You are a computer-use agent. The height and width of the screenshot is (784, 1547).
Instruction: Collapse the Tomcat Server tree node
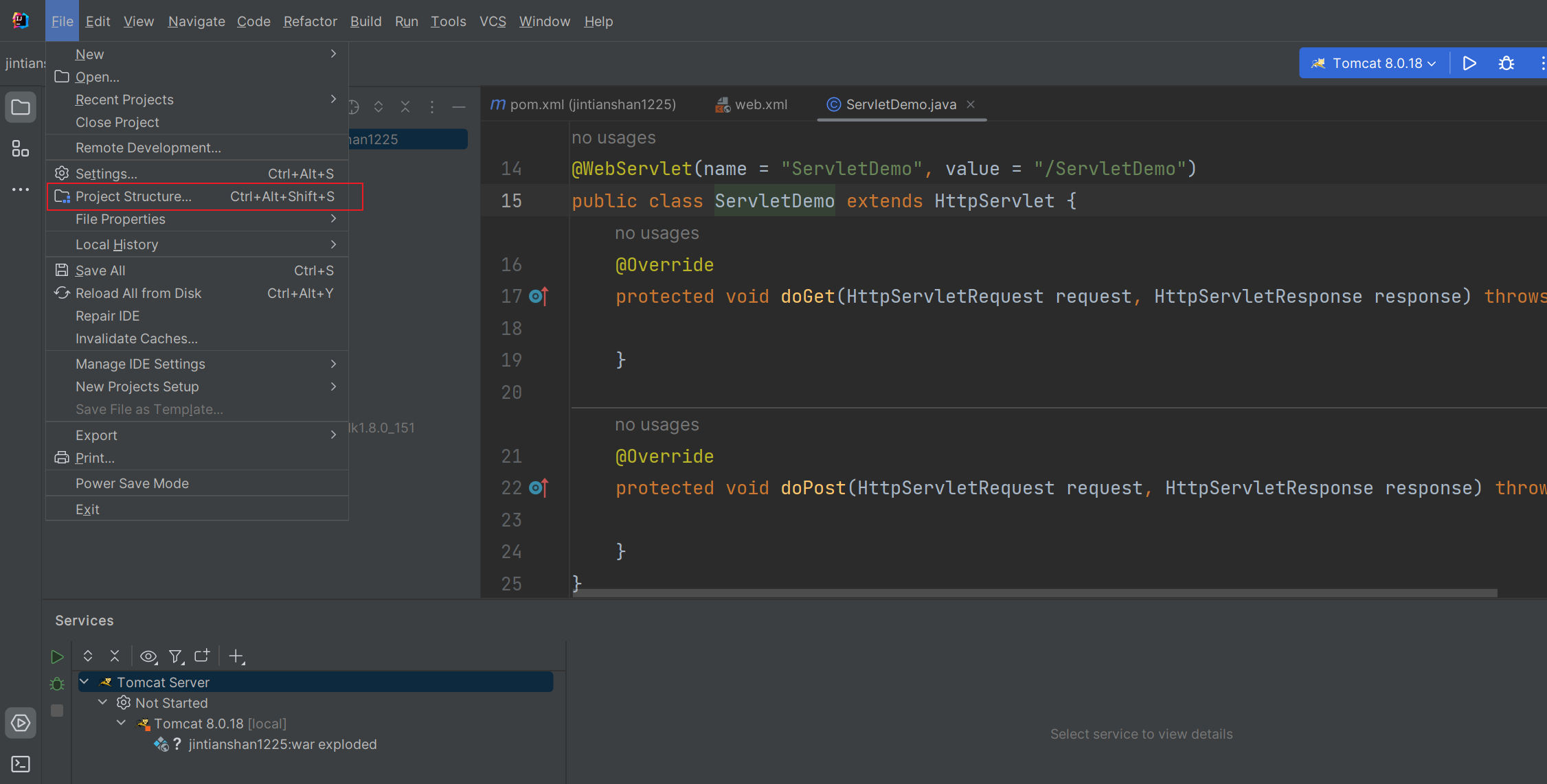(84, 682)
